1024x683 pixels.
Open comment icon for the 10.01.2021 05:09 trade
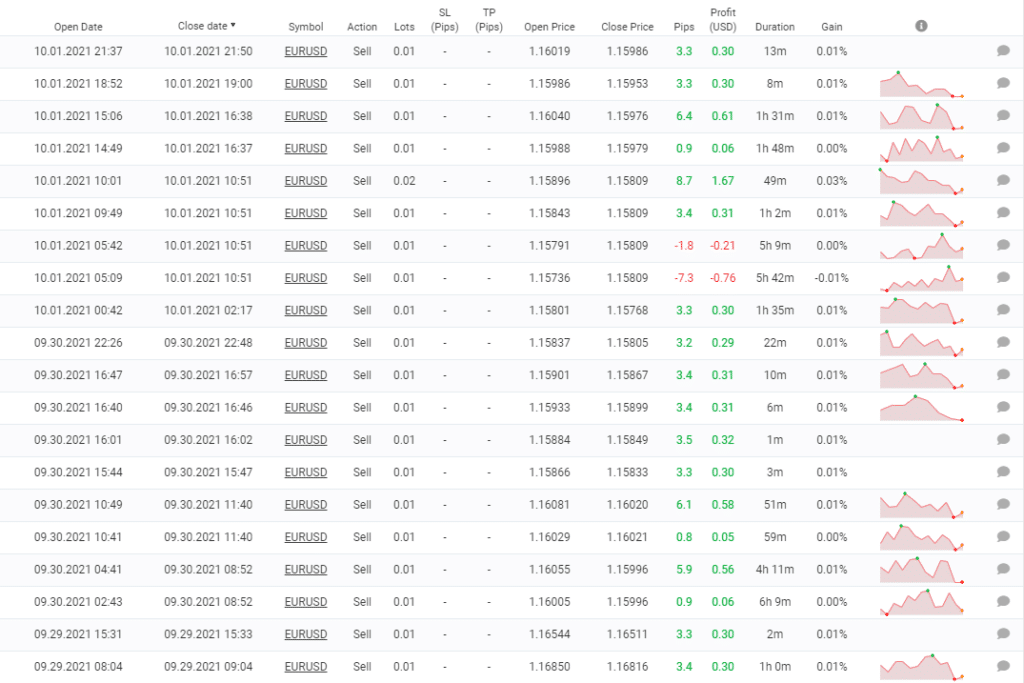tap(1003, 278)
